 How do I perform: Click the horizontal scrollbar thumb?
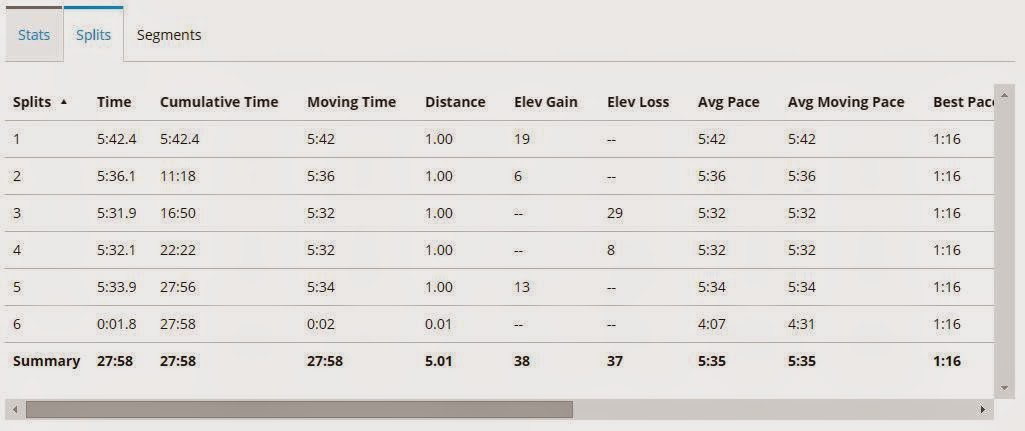coord(299,409)
